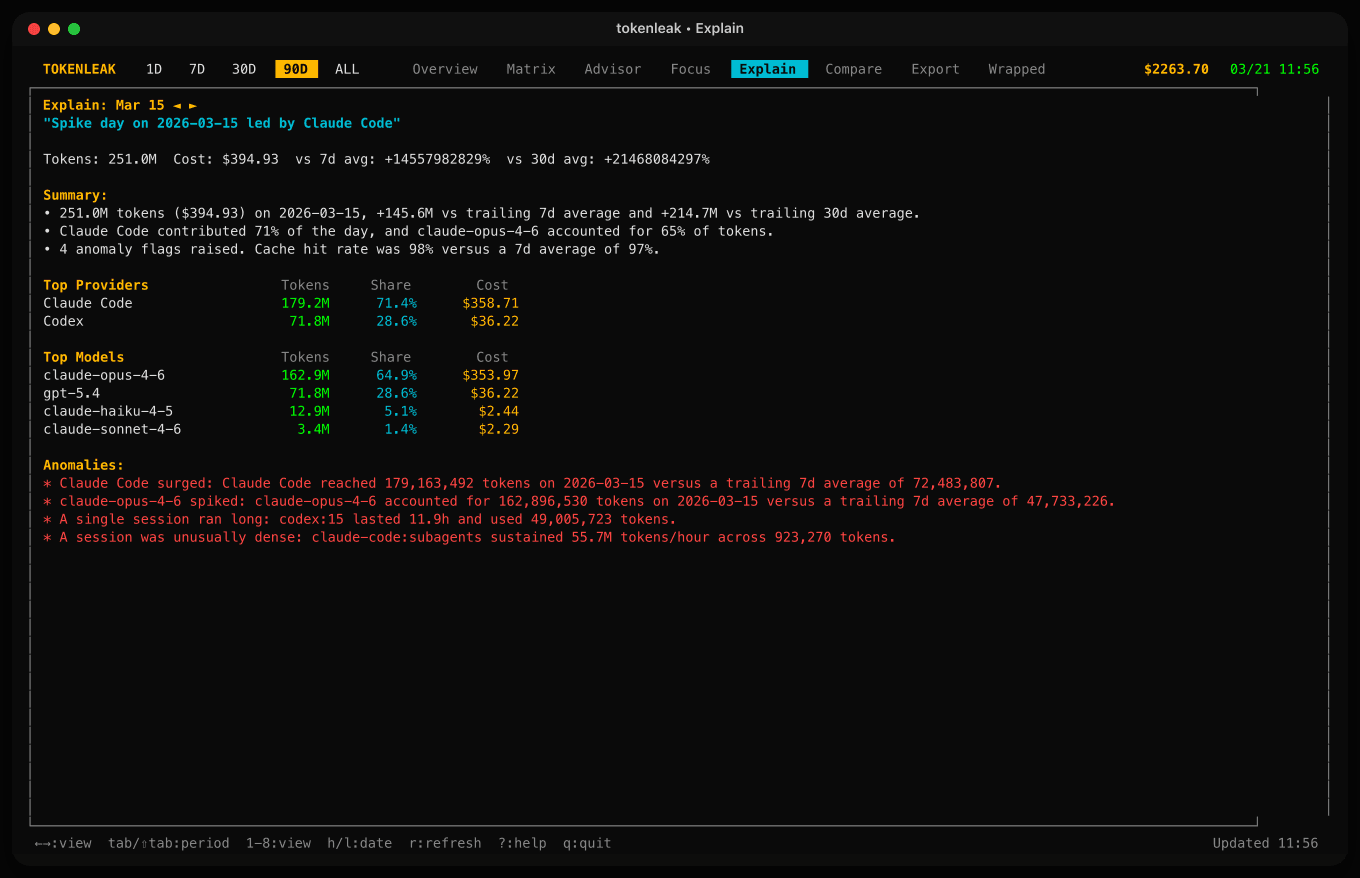1360x878 pixels.
Task: Click the Claude Code surged anomaly
Action: (x=522, y=483)
